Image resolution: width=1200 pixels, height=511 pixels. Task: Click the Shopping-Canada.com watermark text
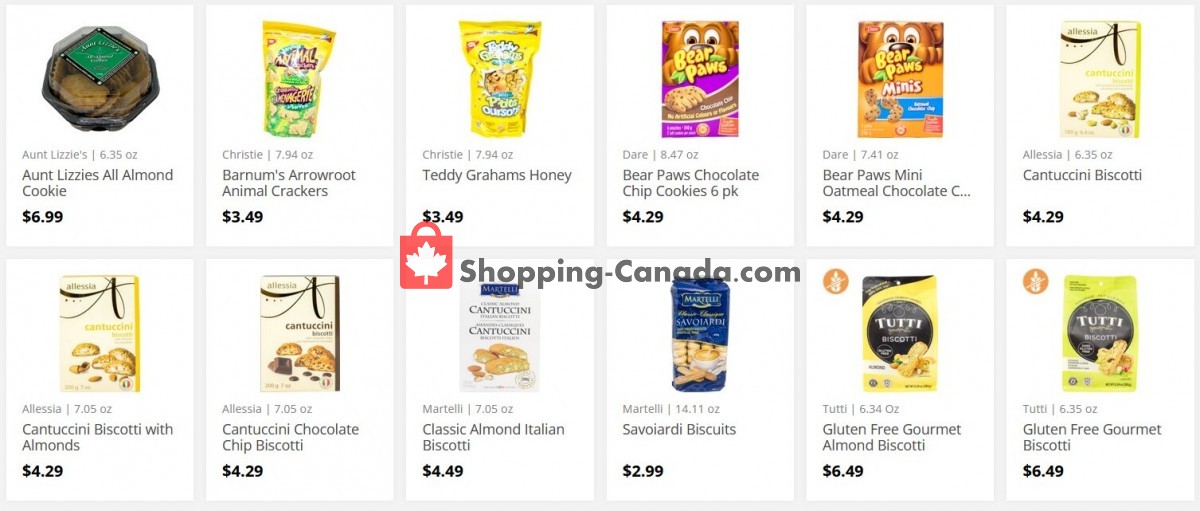pyautogui.click(x=630, y=272)
